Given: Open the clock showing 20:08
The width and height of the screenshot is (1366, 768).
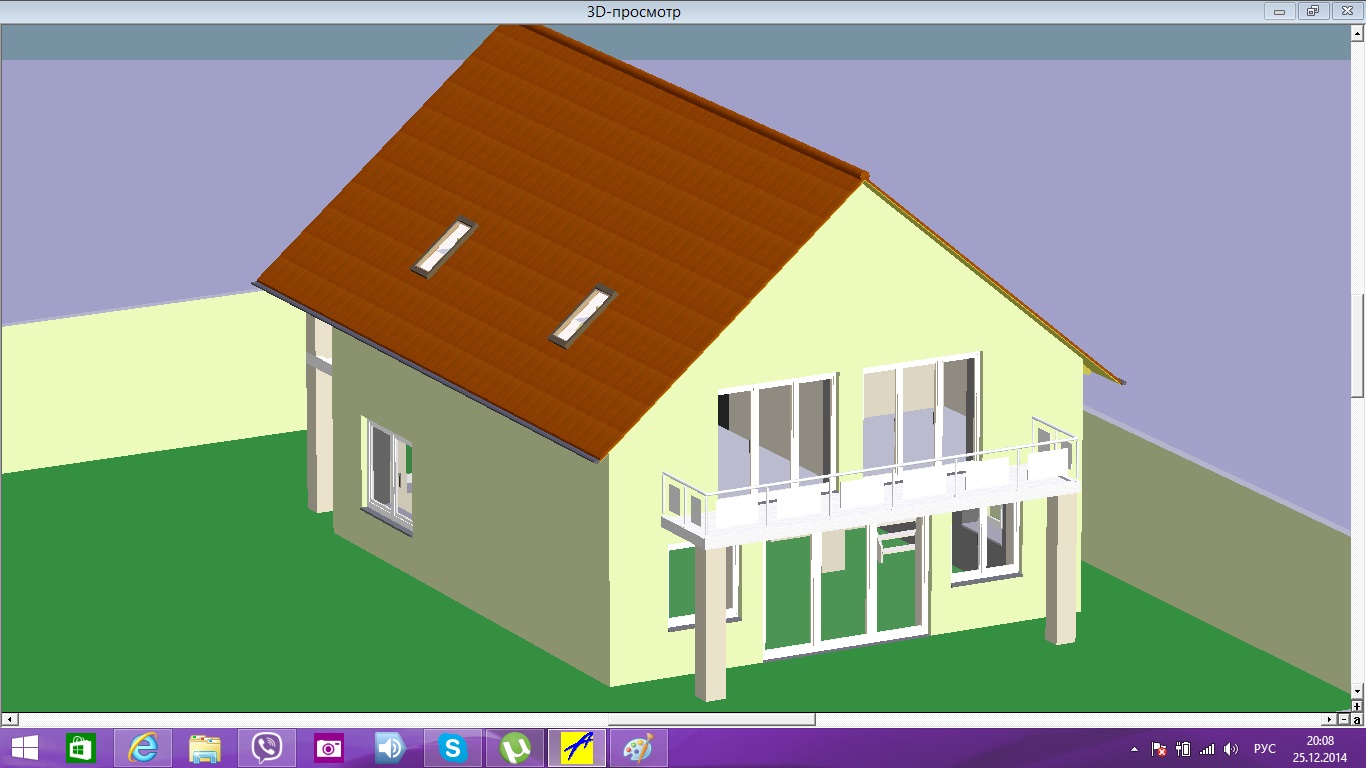Looking at the screenshot, I should pyautogui.click(x=1320, y=748).
